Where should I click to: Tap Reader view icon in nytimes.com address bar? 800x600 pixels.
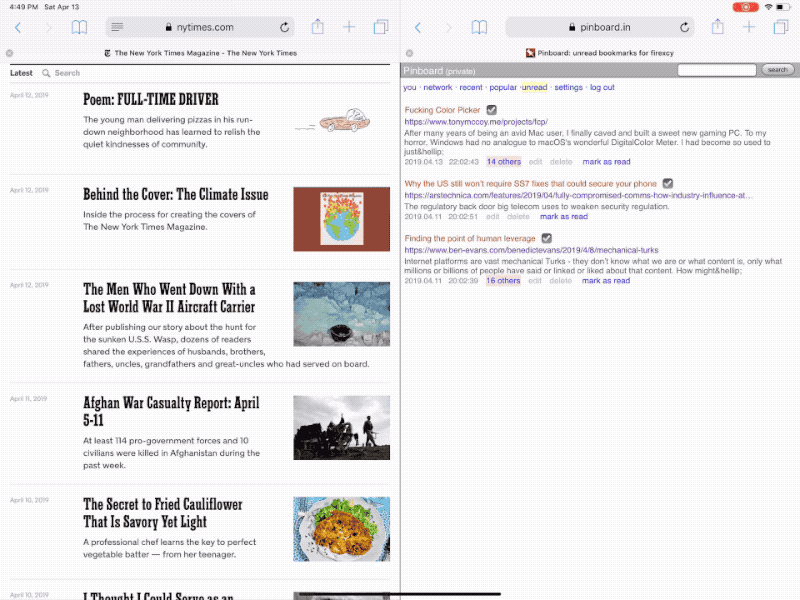coord(117,27)
